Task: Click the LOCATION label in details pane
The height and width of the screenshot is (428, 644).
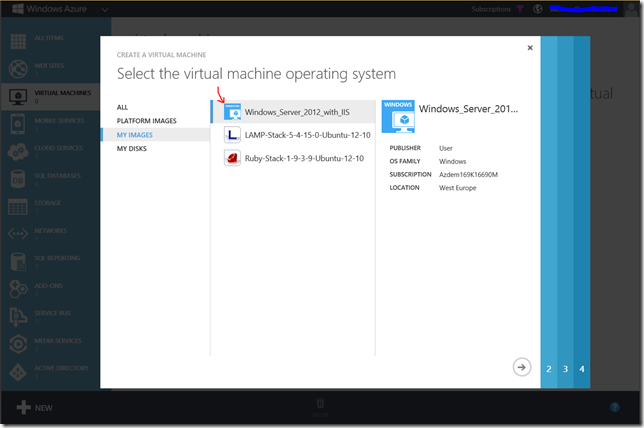Action: click(404, 187)
